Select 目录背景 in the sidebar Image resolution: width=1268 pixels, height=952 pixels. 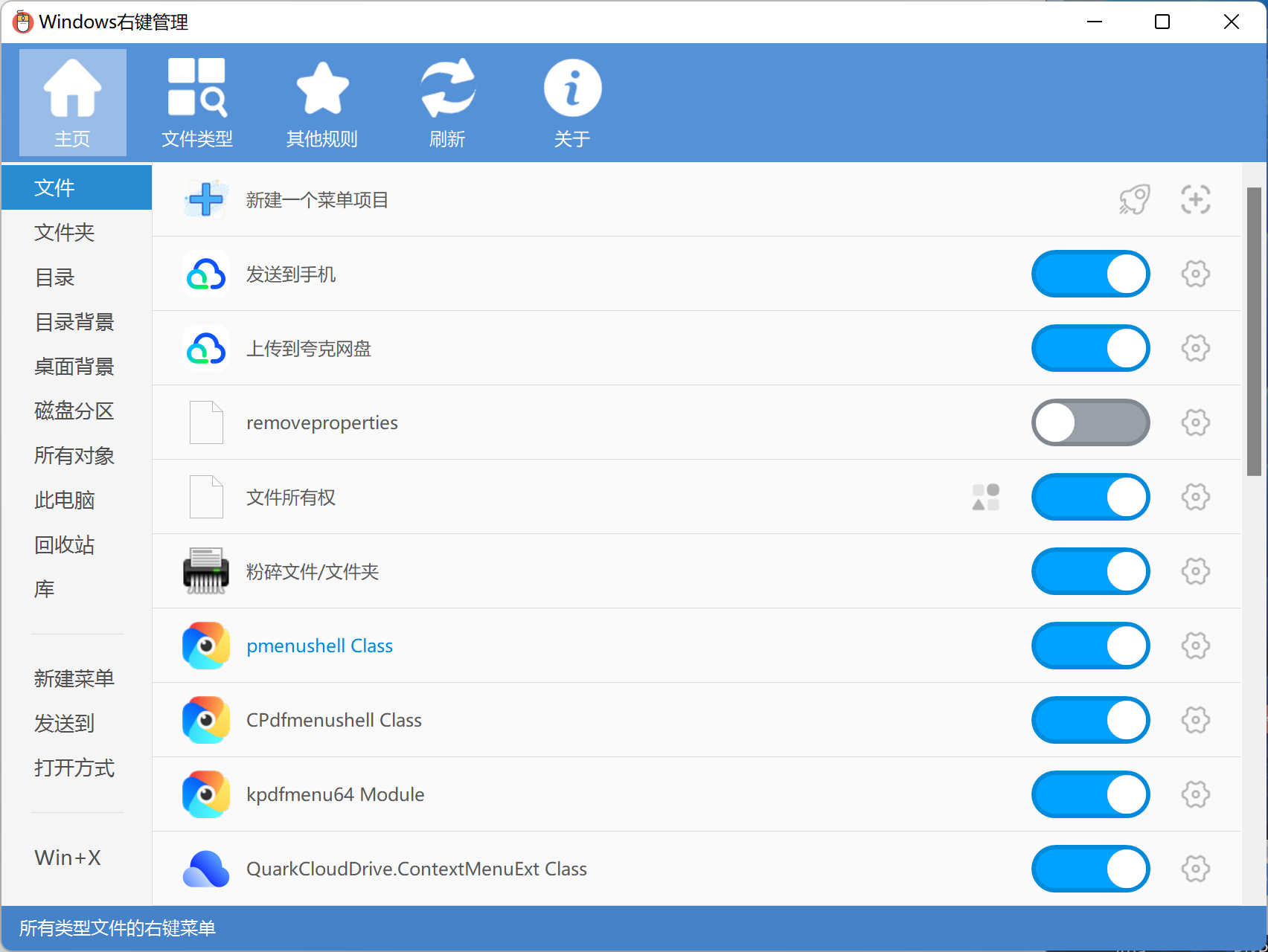pyautogui.click(x=77, y=321)
